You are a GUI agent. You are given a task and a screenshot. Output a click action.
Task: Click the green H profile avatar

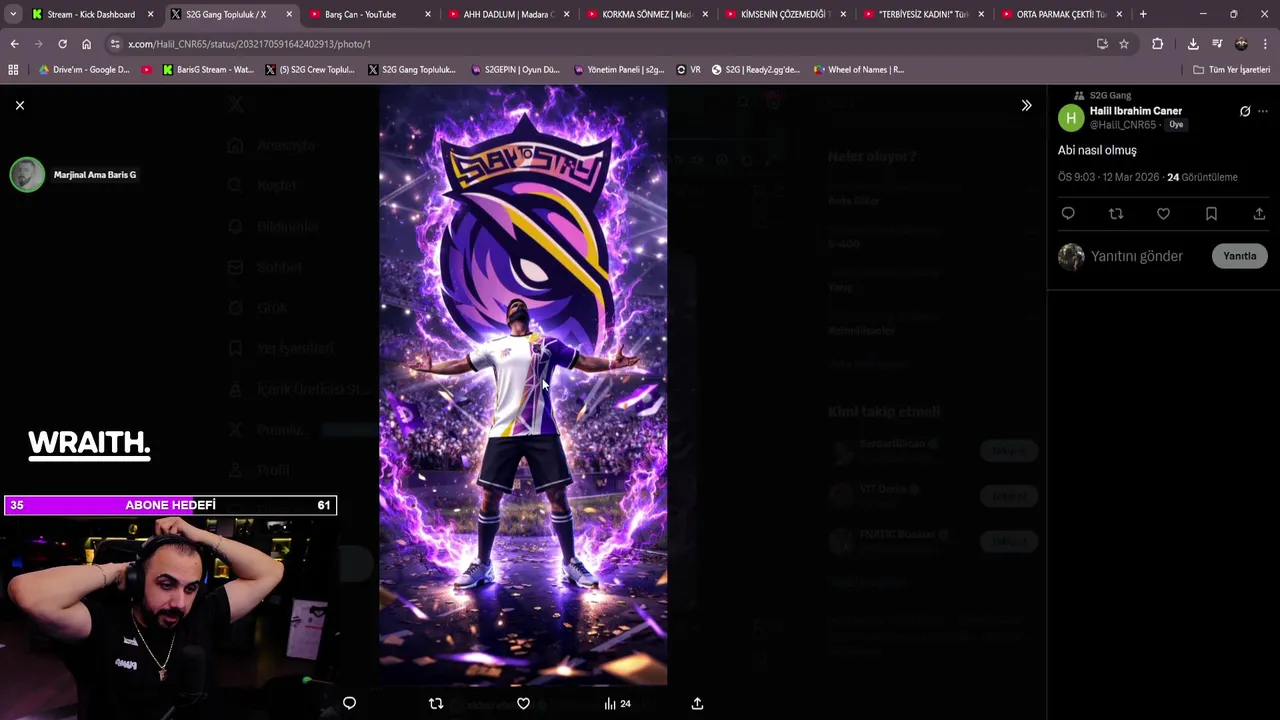[1071, 117]
